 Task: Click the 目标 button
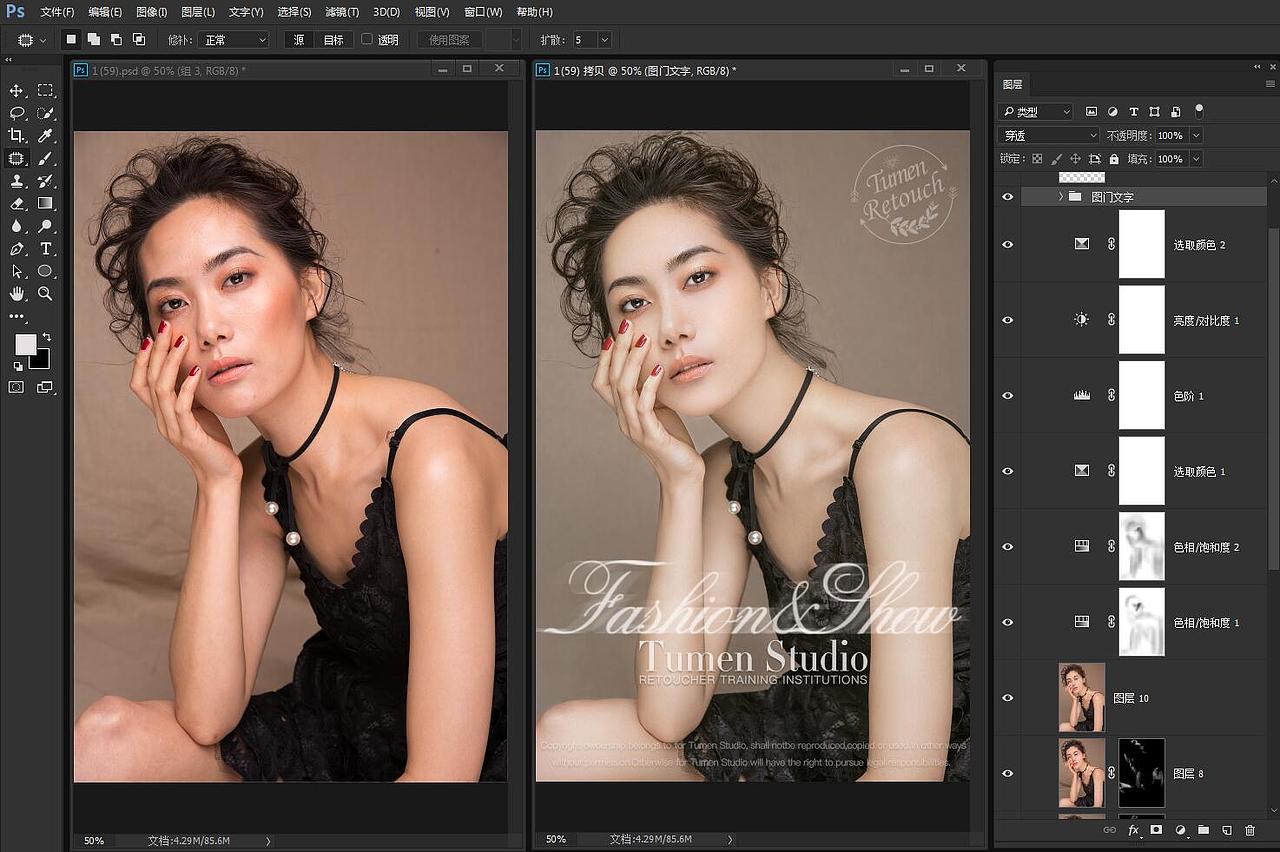pyautogui.click(x=333, y=40)
